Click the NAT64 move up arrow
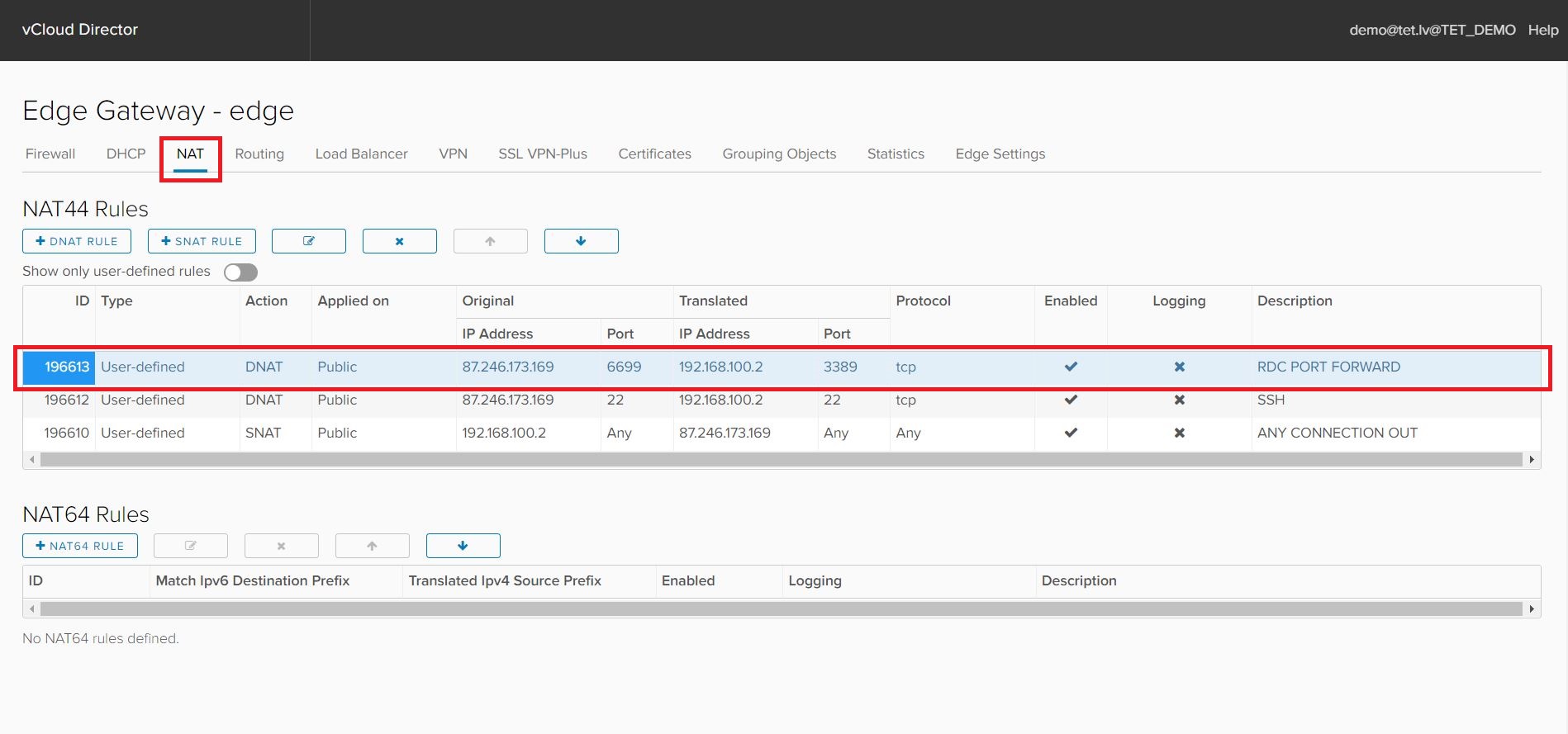 (x=373, y=546)
